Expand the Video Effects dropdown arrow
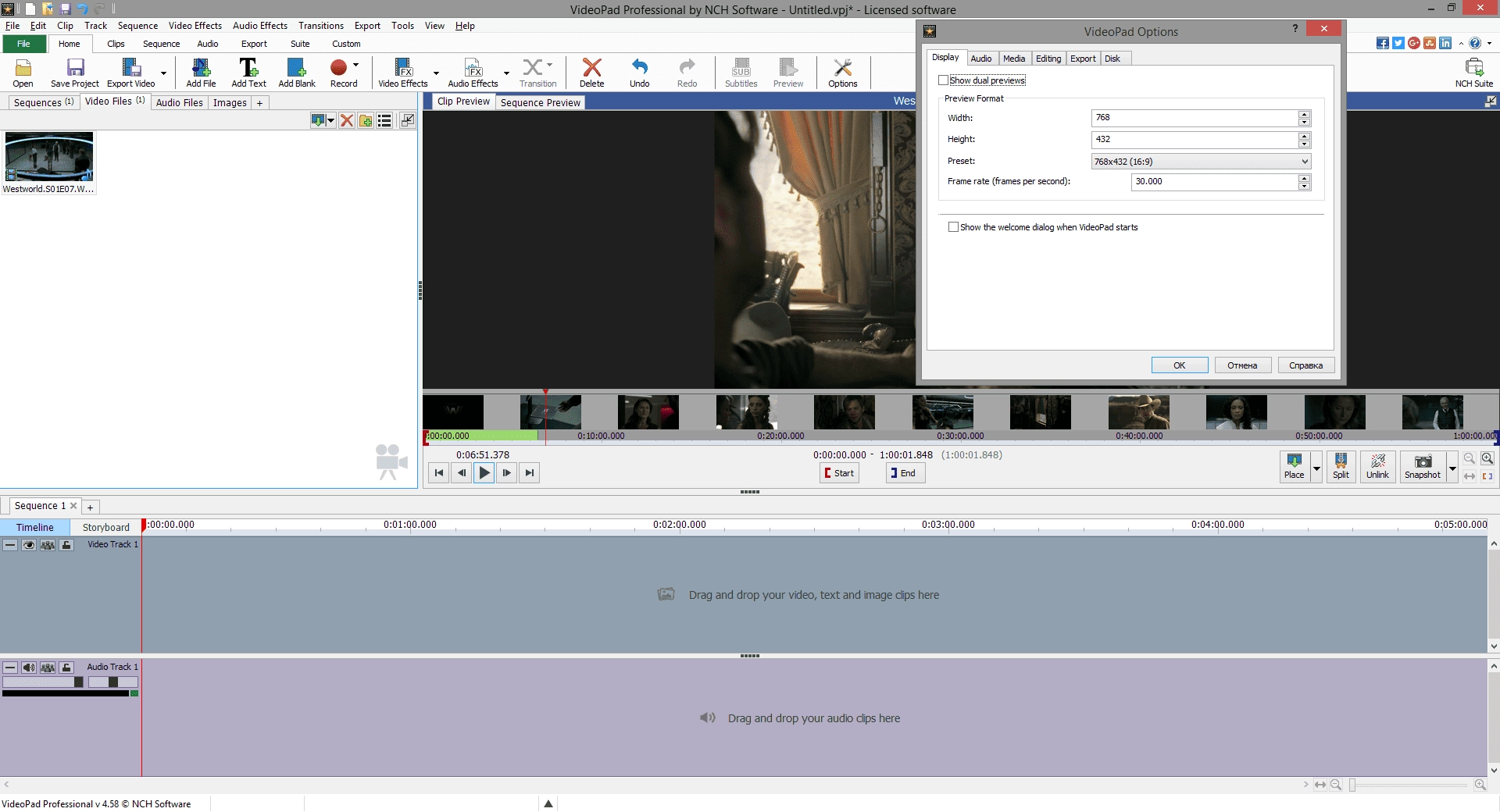 436,73
